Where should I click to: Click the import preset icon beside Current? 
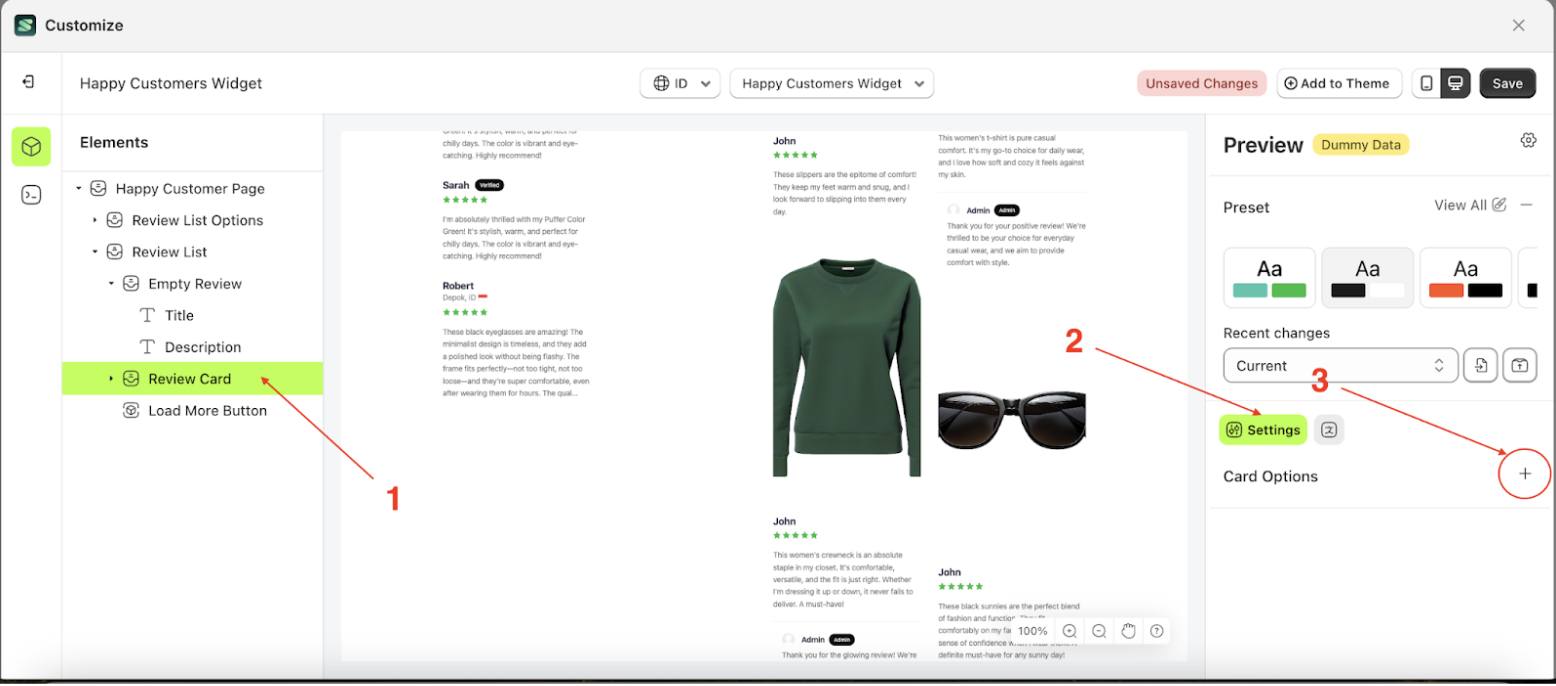point(1480,365)
